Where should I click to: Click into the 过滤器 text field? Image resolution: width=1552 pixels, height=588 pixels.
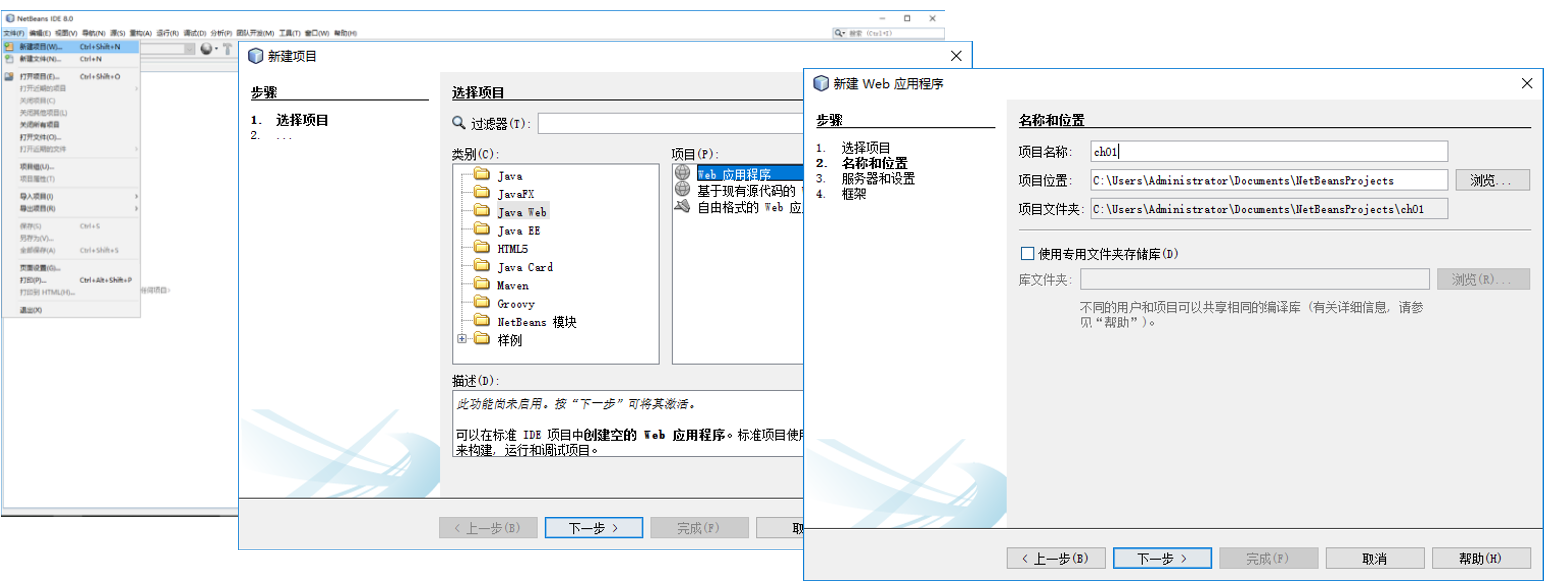(671, 124)
